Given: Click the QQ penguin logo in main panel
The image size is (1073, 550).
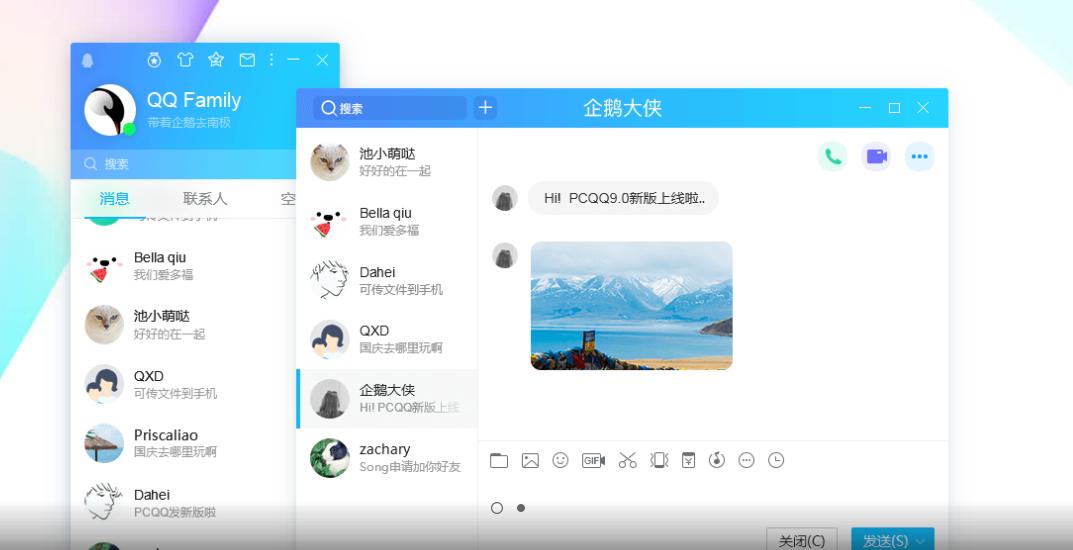Looking at the screenshot, I should point(87,60).
